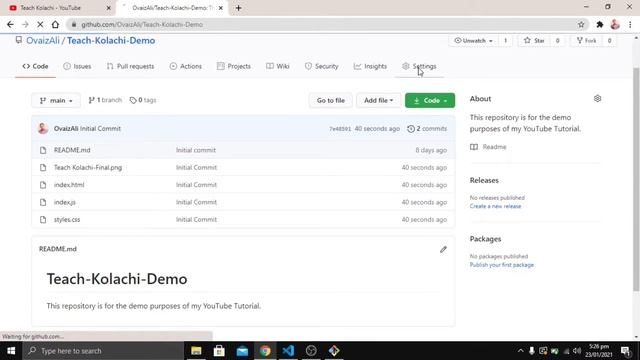Open the Wiki tab
Screen dimensions: 640x360
click(x=278, y=66)
